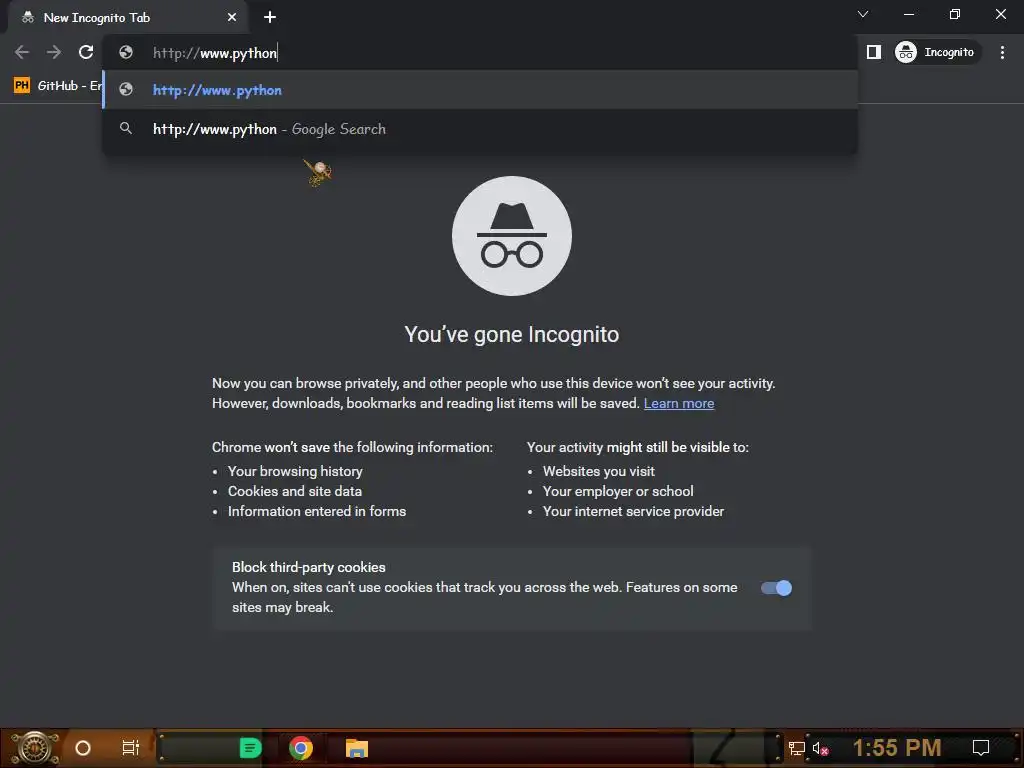Viewport: 1024px width, 768px height.
Task: Go forward using the forward arrow
Action: coord(54,52)
